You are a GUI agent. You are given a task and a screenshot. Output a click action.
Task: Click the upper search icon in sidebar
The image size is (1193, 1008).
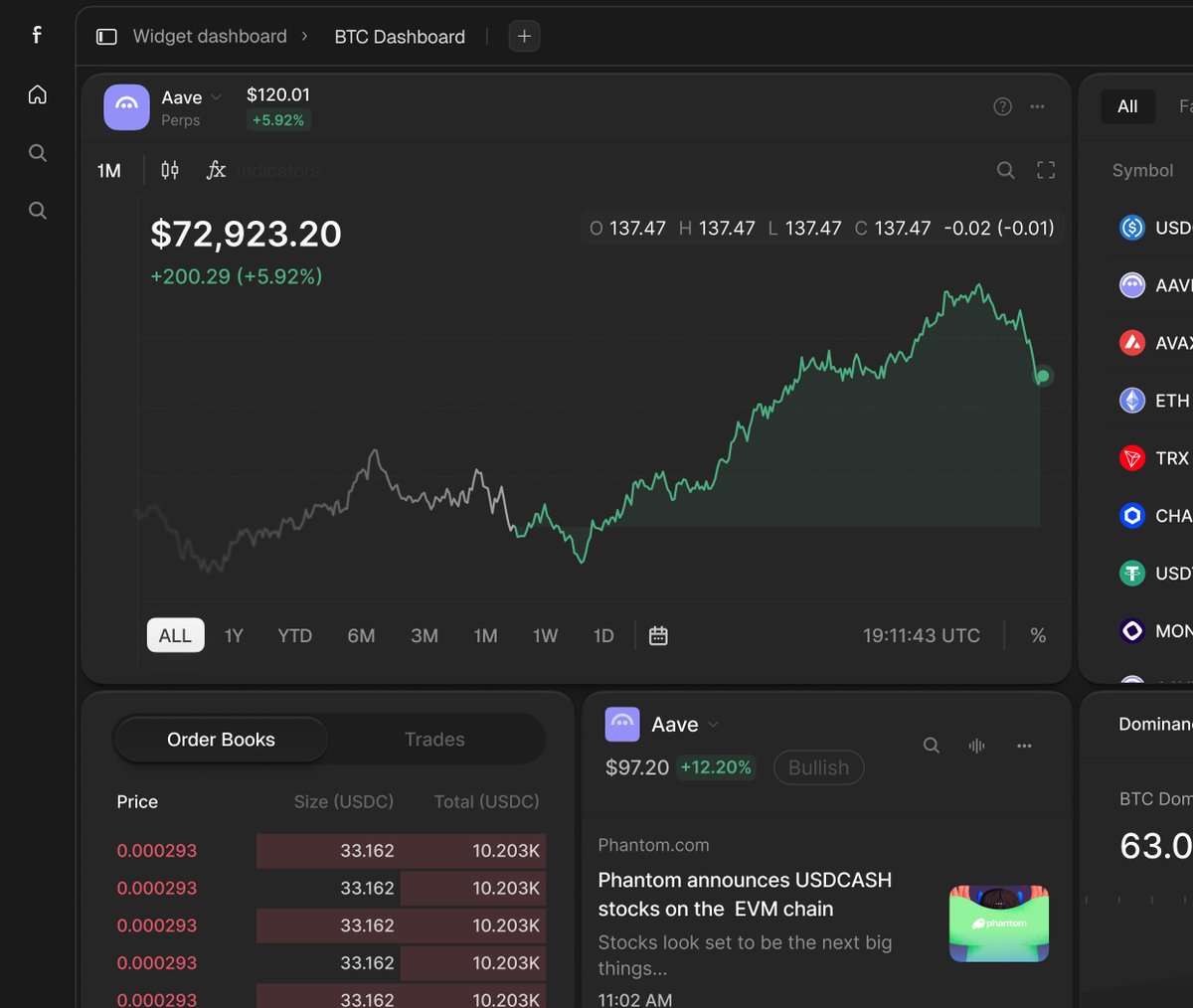coord(38,152)
